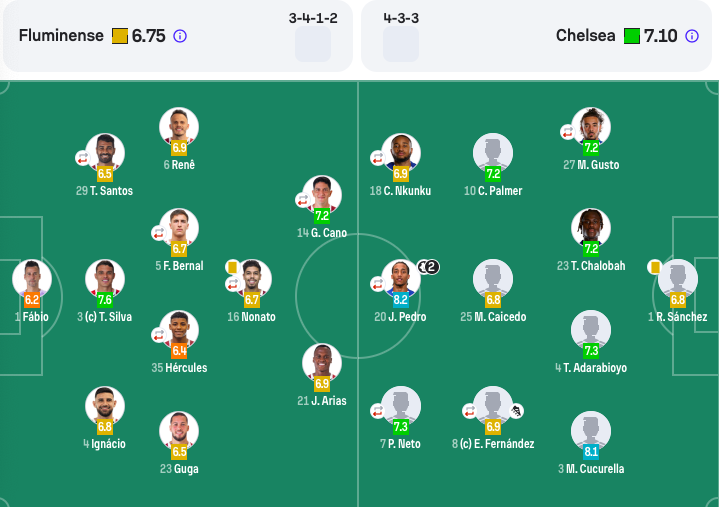Click the M. Cucurella name label
This screenshot has width=719, height=507.
(595, 469)
